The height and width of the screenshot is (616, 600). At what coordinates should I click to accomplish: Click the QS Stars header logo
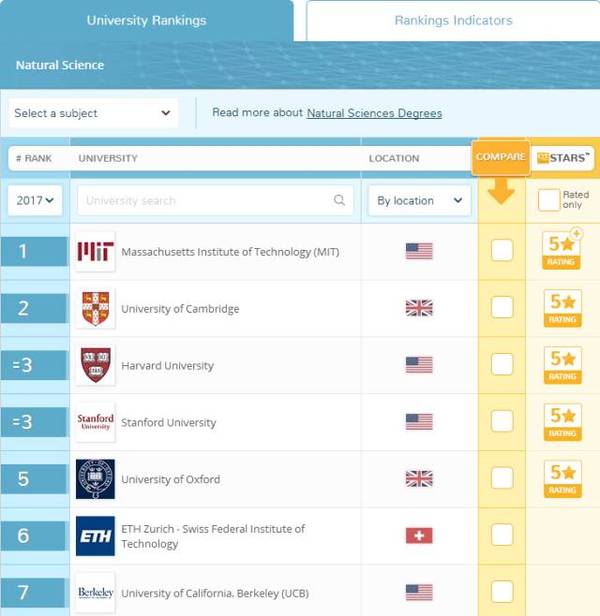[x=563, y=158]
